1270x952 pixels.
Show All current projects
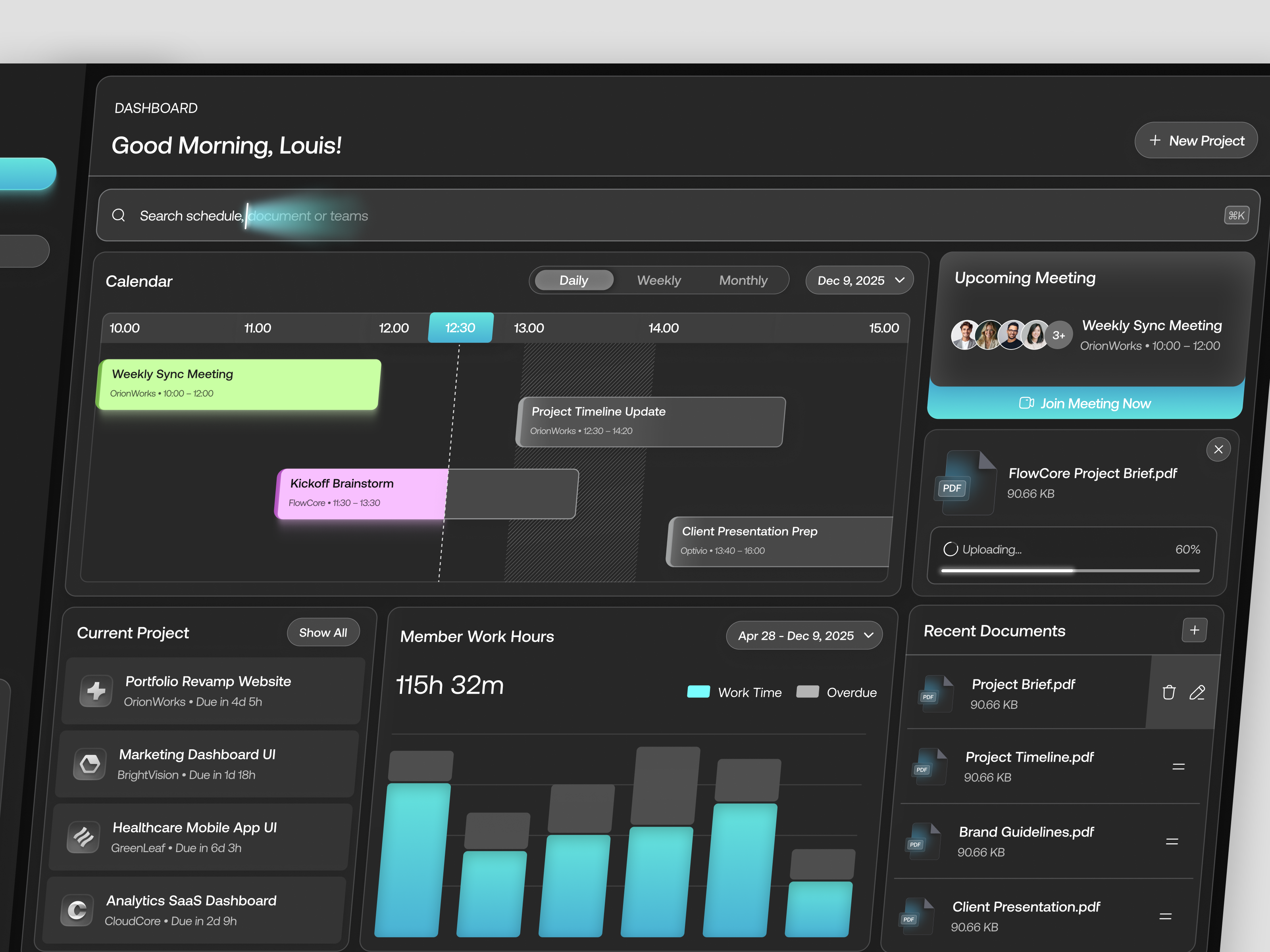pos(323,632)
